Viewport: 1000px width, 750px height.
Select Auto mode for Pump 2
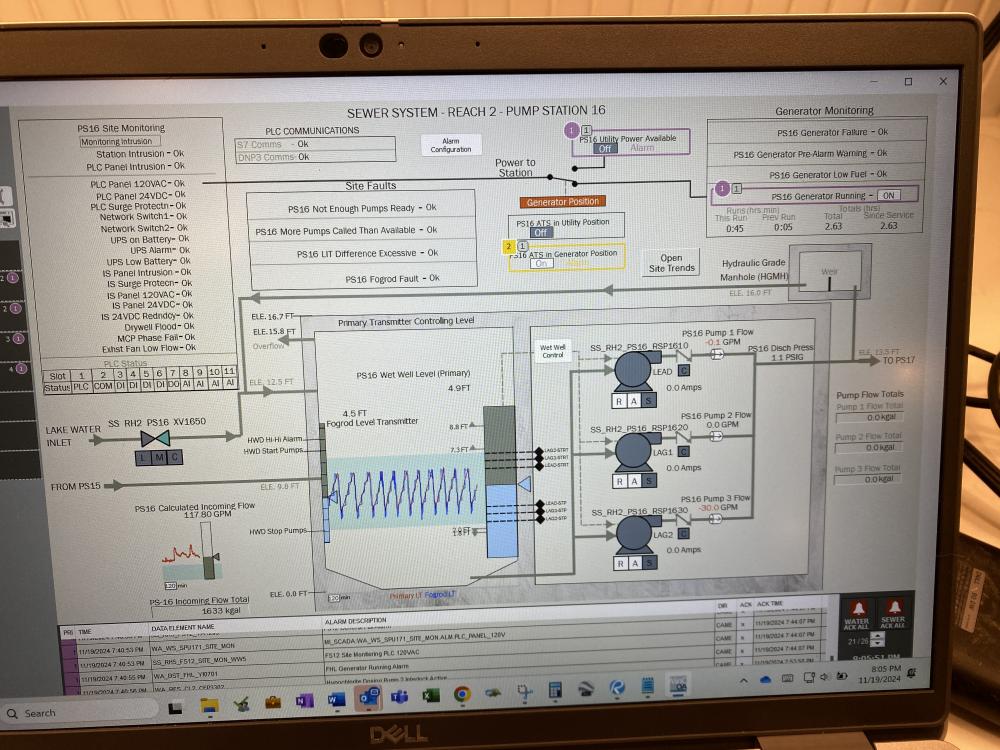click(x=634, y=480)
